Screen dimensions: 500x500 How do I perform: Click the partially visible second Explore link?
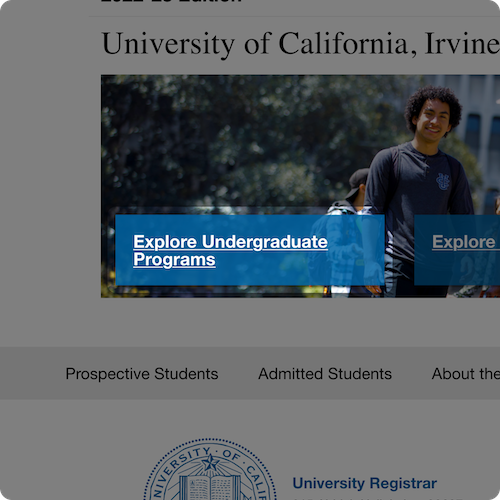click(466, 242)
